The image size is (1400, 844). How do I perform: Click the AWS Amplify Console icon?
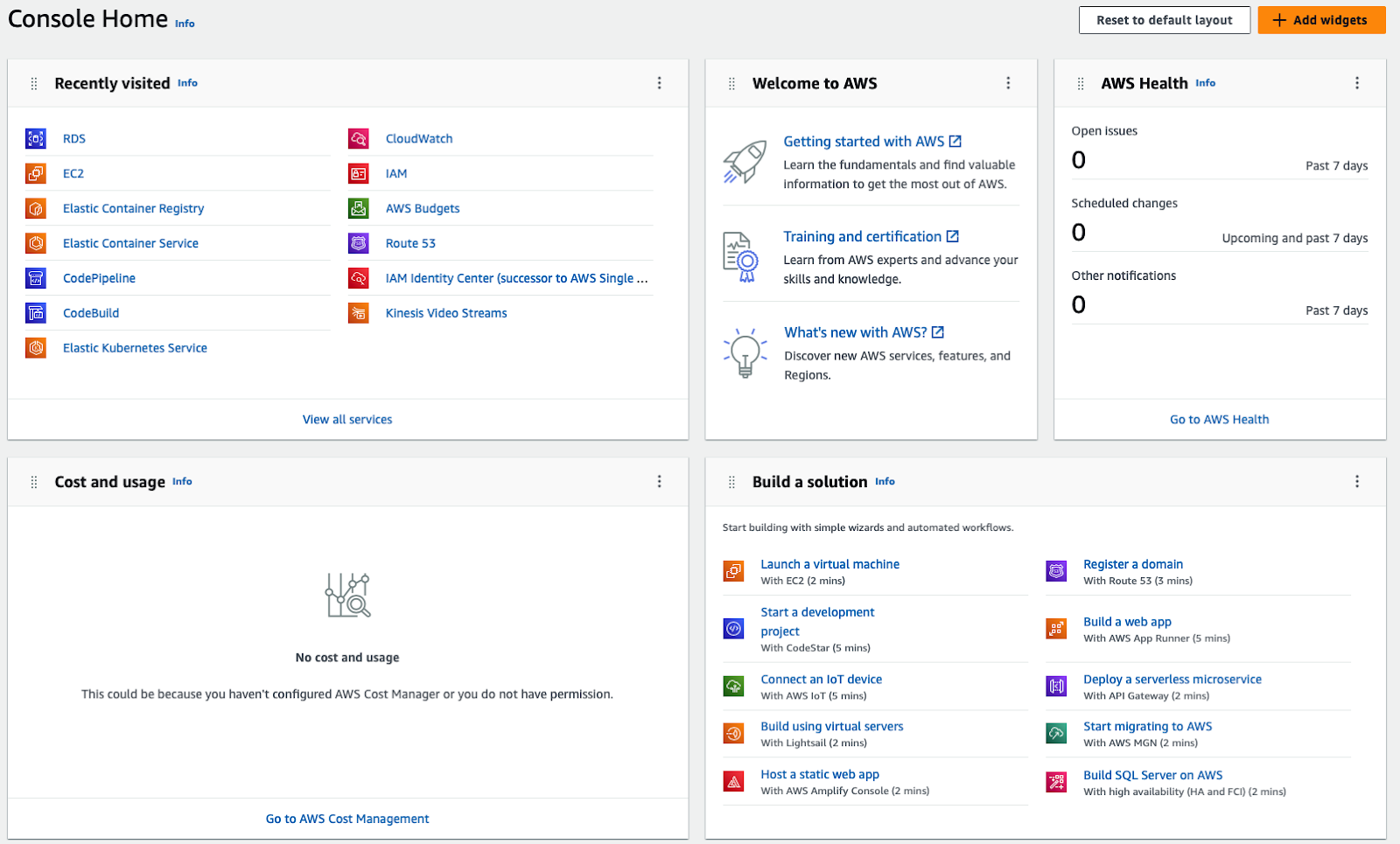(x=733, y=781)
